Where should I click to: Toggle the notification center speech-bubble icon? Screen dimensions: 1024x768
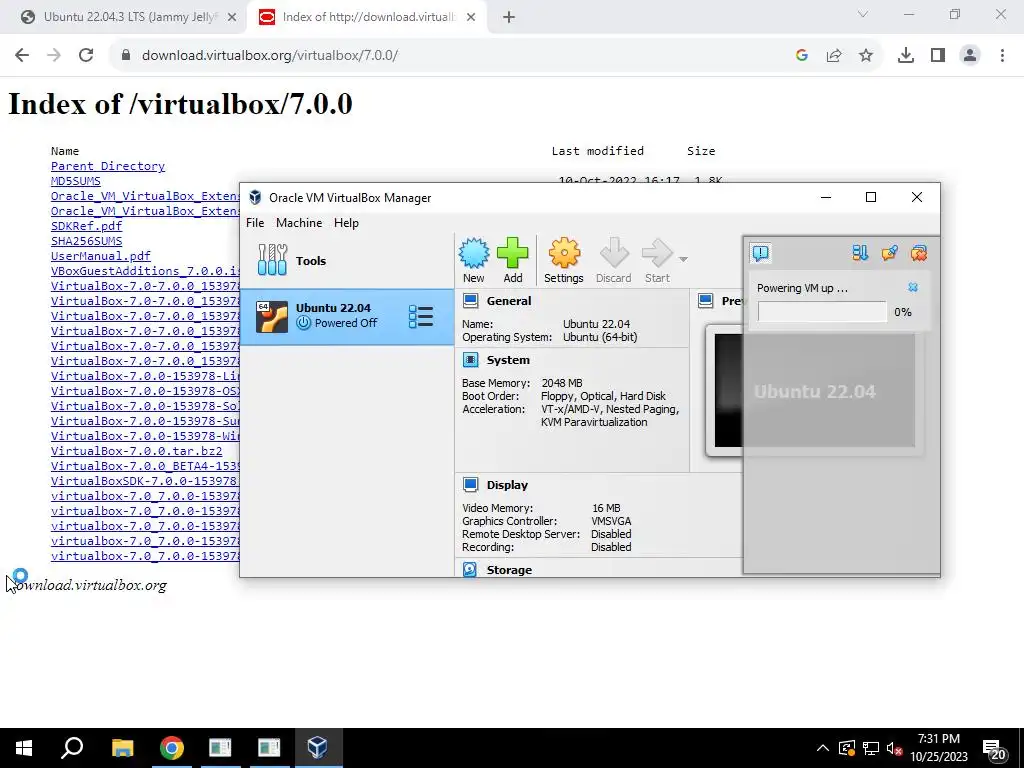pos(761,253)
